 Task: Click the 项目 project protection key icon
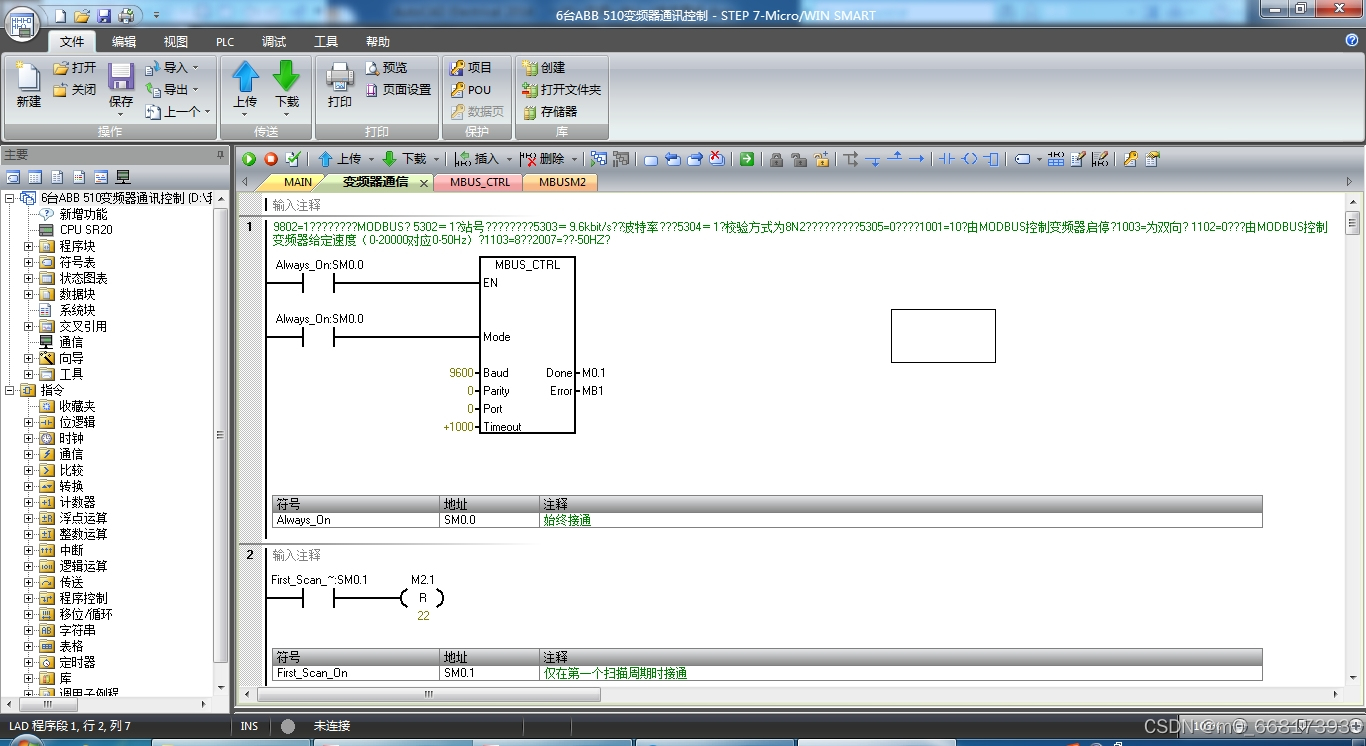click(x=457, y=67)
